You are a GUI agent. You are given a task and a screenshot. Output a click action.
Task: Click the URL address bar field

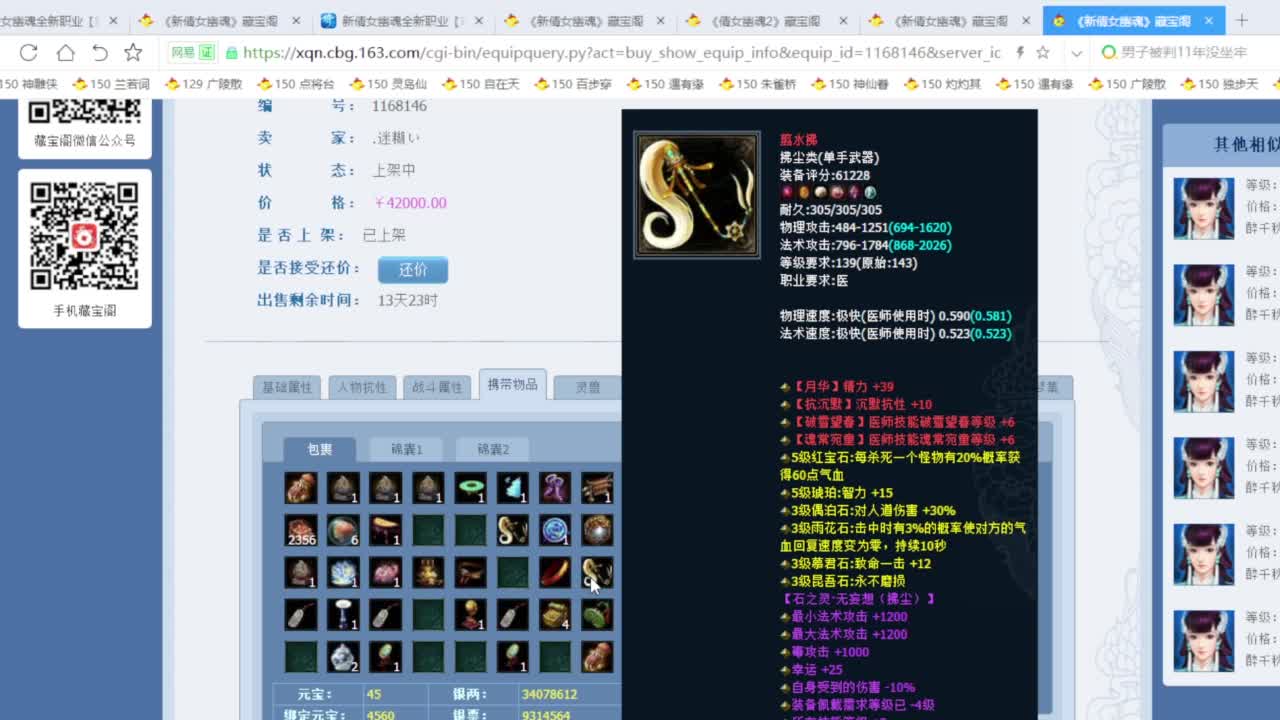tap(620, 52)
